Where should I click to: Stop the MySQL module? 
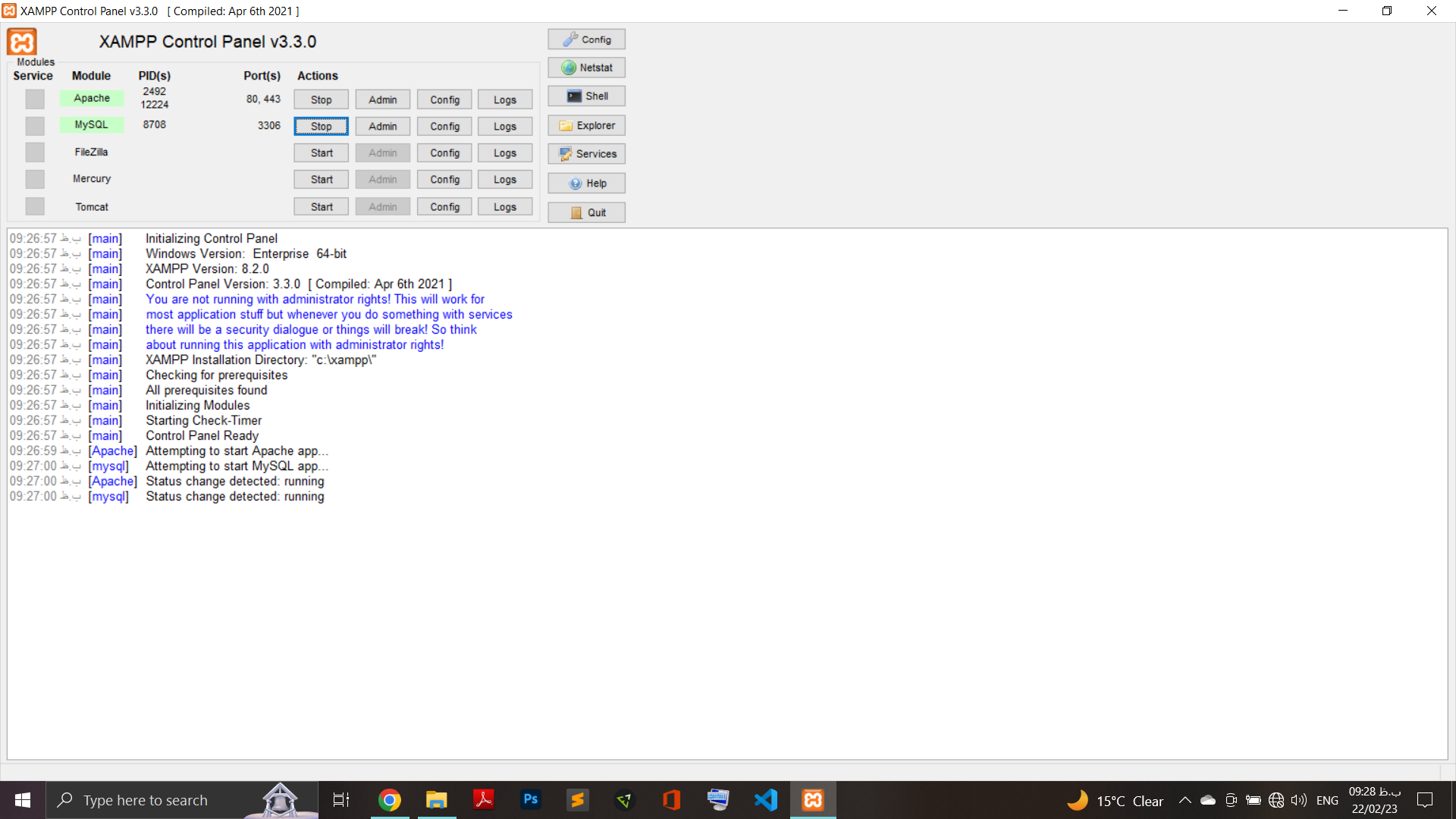[x=321, y=126]
